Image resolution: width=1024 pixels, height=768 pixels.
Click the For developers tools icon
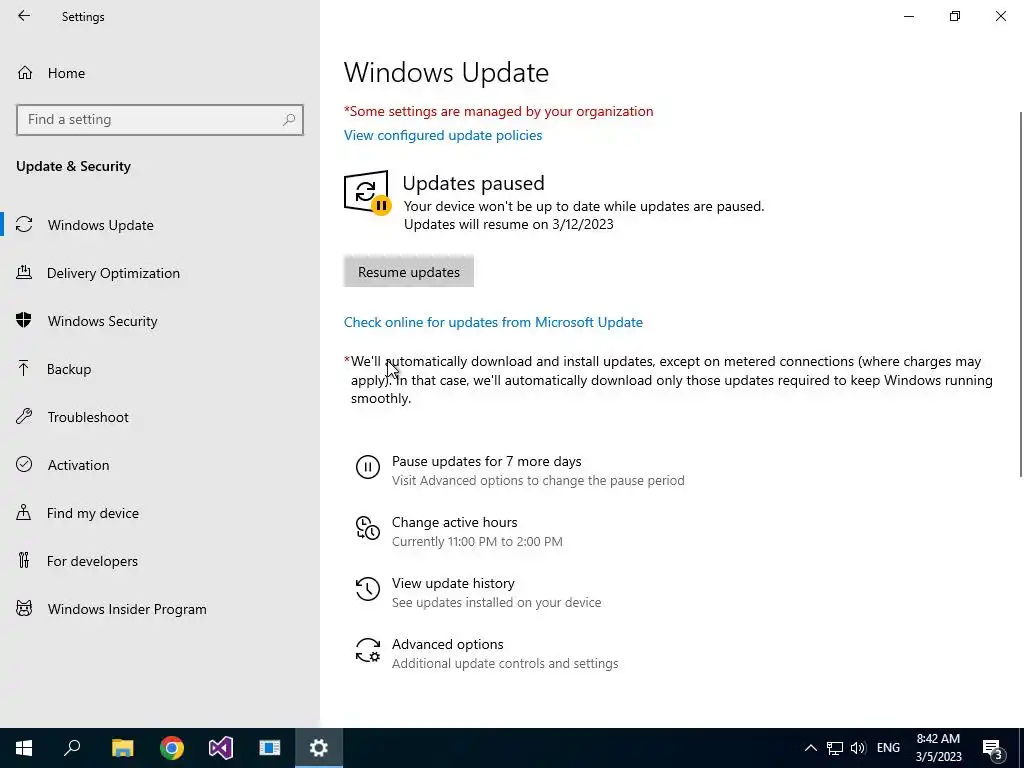[24, 560]
